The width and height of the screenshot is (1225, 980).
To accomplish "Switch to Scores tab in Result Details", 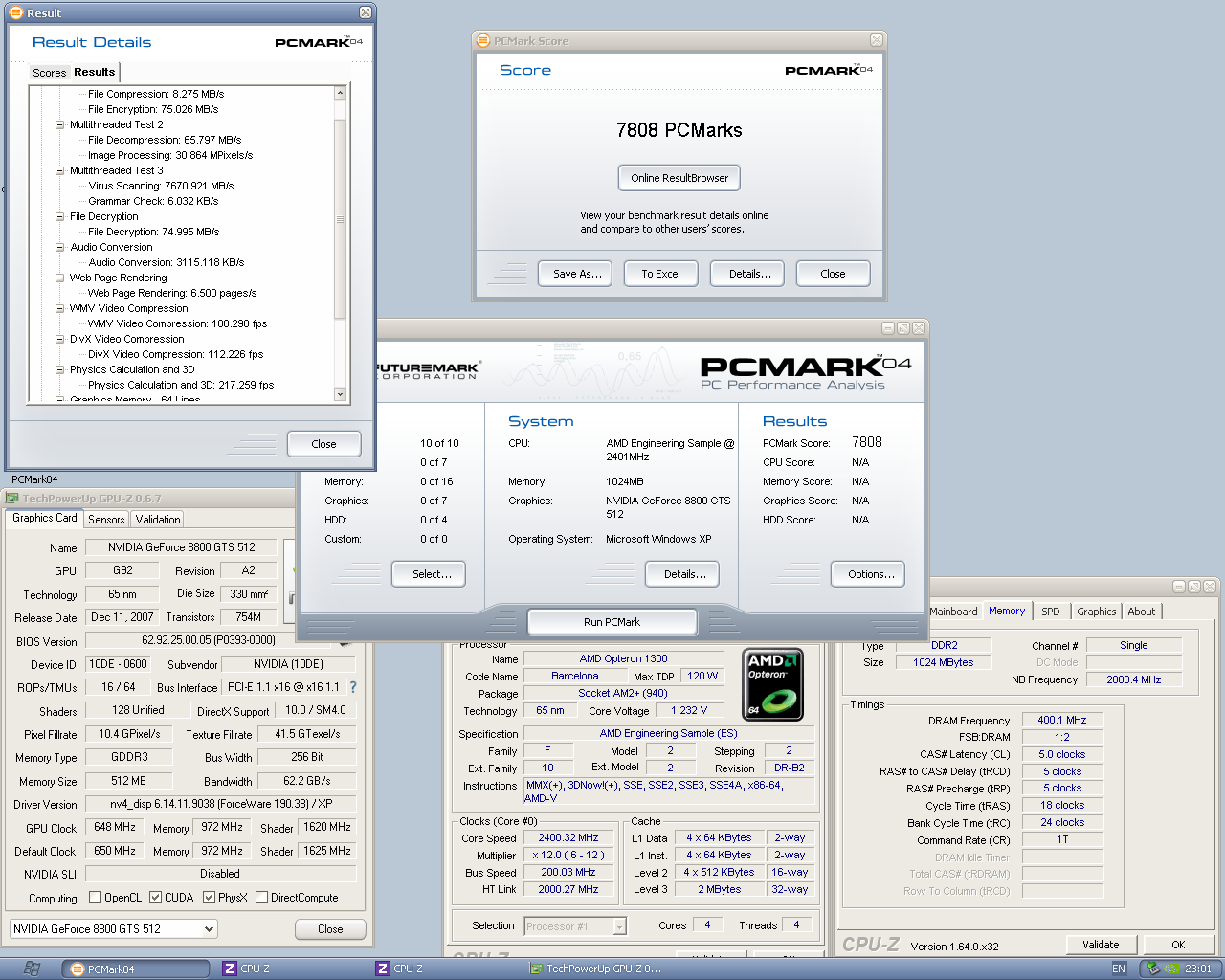I will [x=49, y=73].
